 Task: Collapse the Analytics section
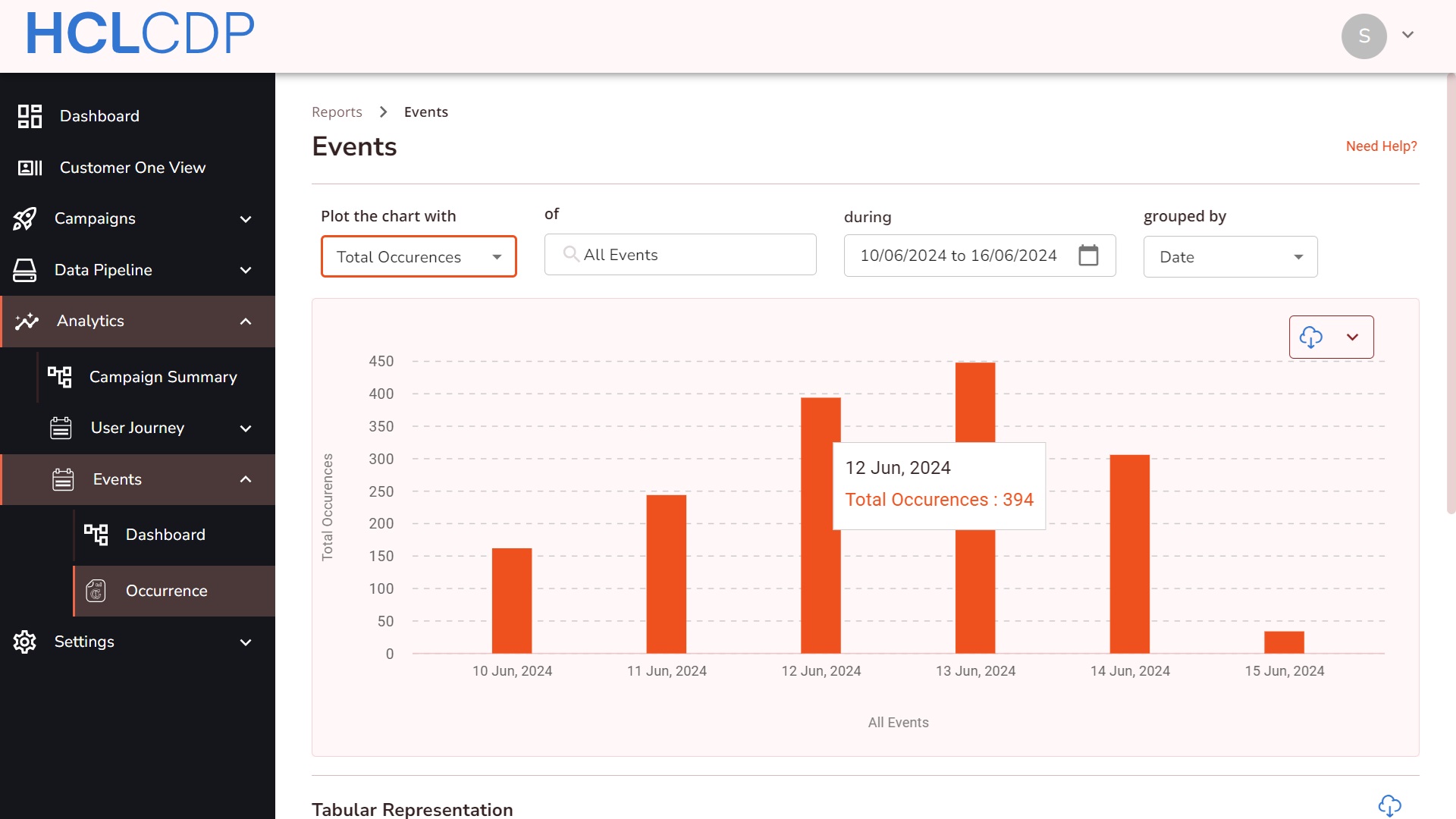click(x=245, y=322)
